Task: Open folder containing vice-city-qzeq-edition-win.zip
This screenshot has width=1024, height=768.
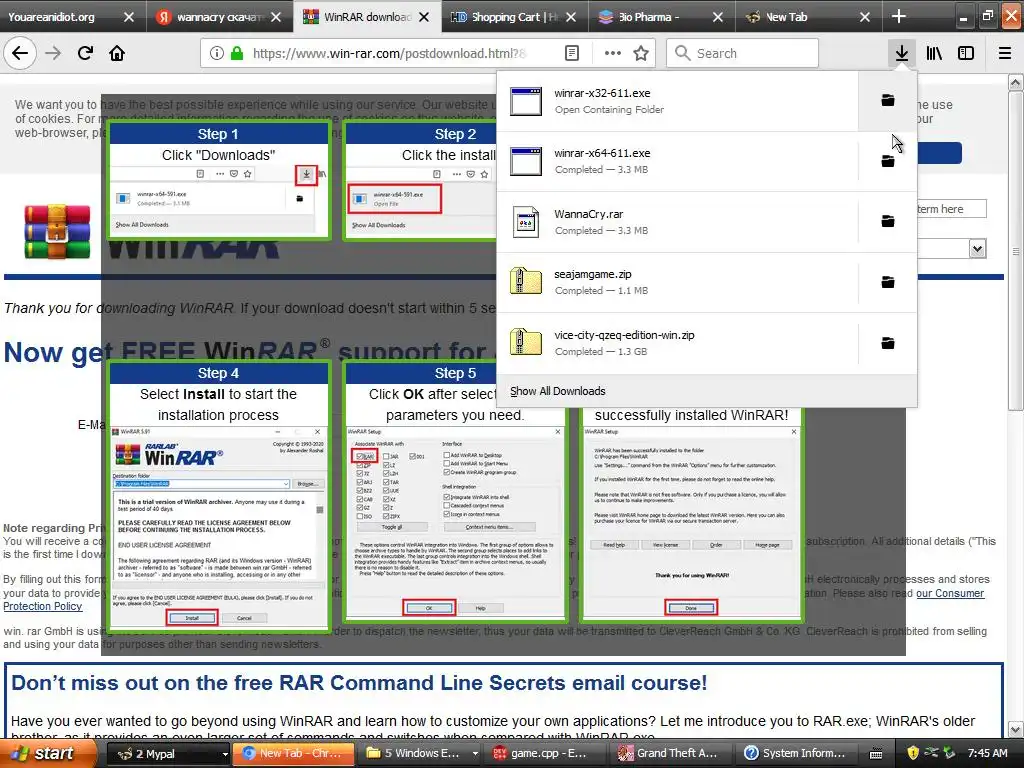Action: click(888, 343)
